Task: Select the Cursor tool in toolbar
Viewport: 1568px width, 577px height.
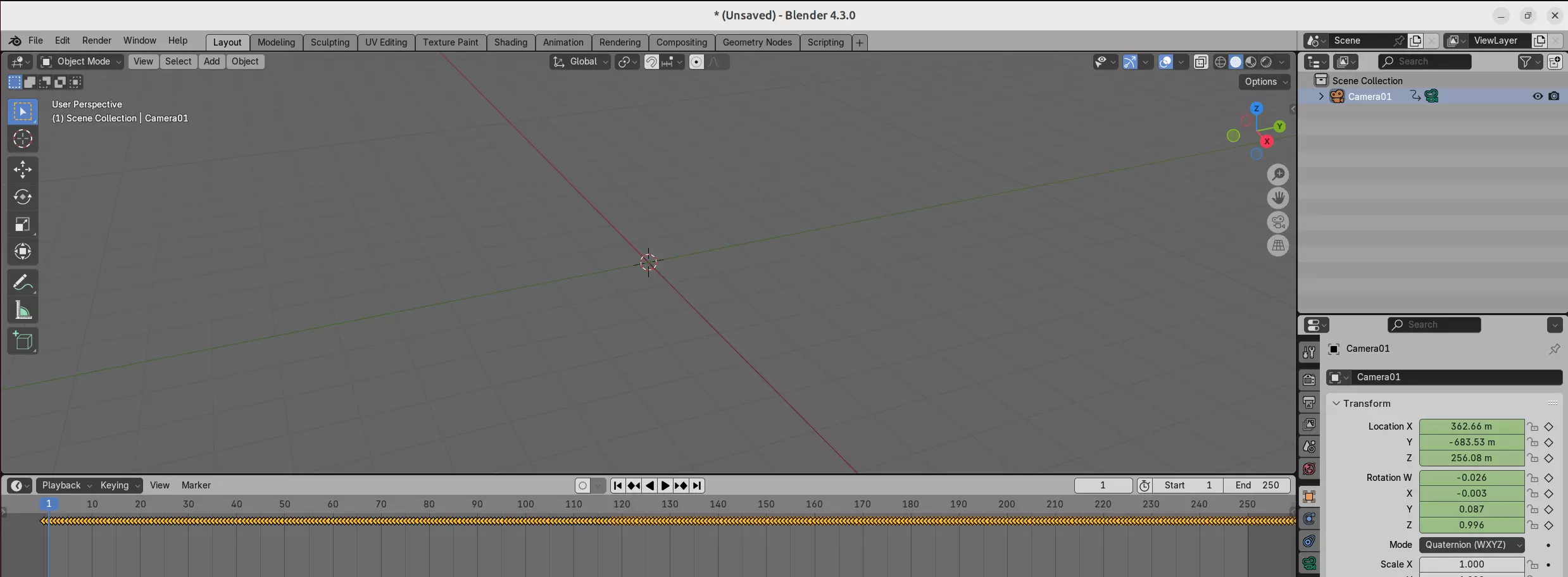Action: click(x=23, y=139)
